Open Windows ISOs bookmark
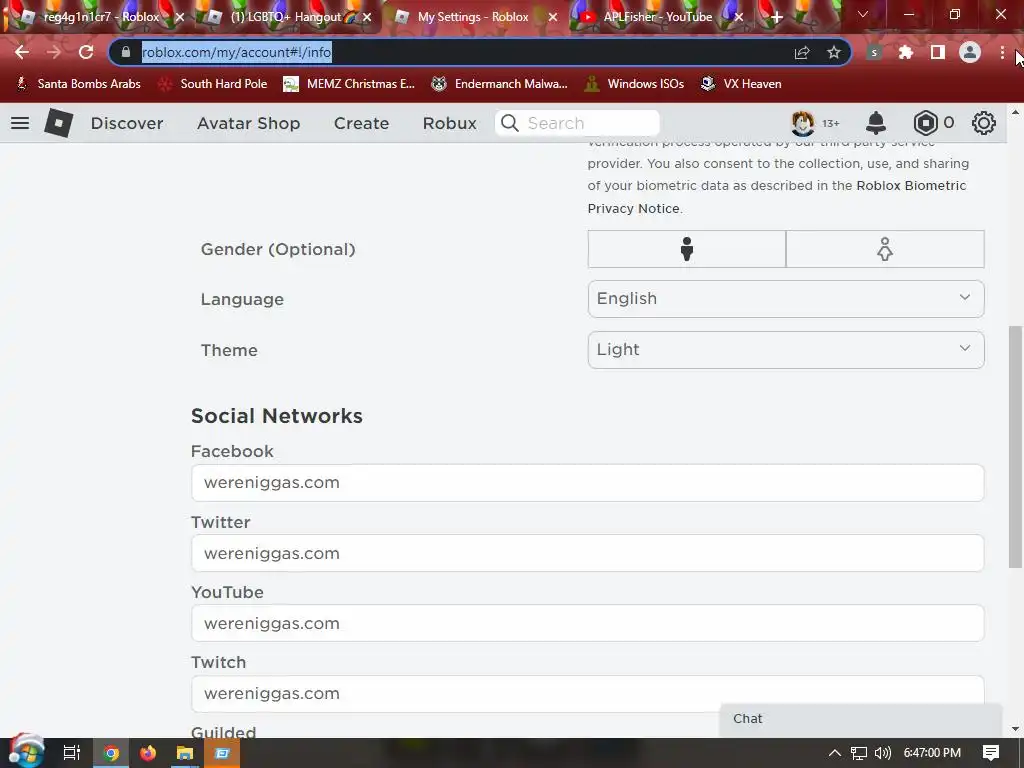This screenshot has height=768, width=1024. click(634, 84)
